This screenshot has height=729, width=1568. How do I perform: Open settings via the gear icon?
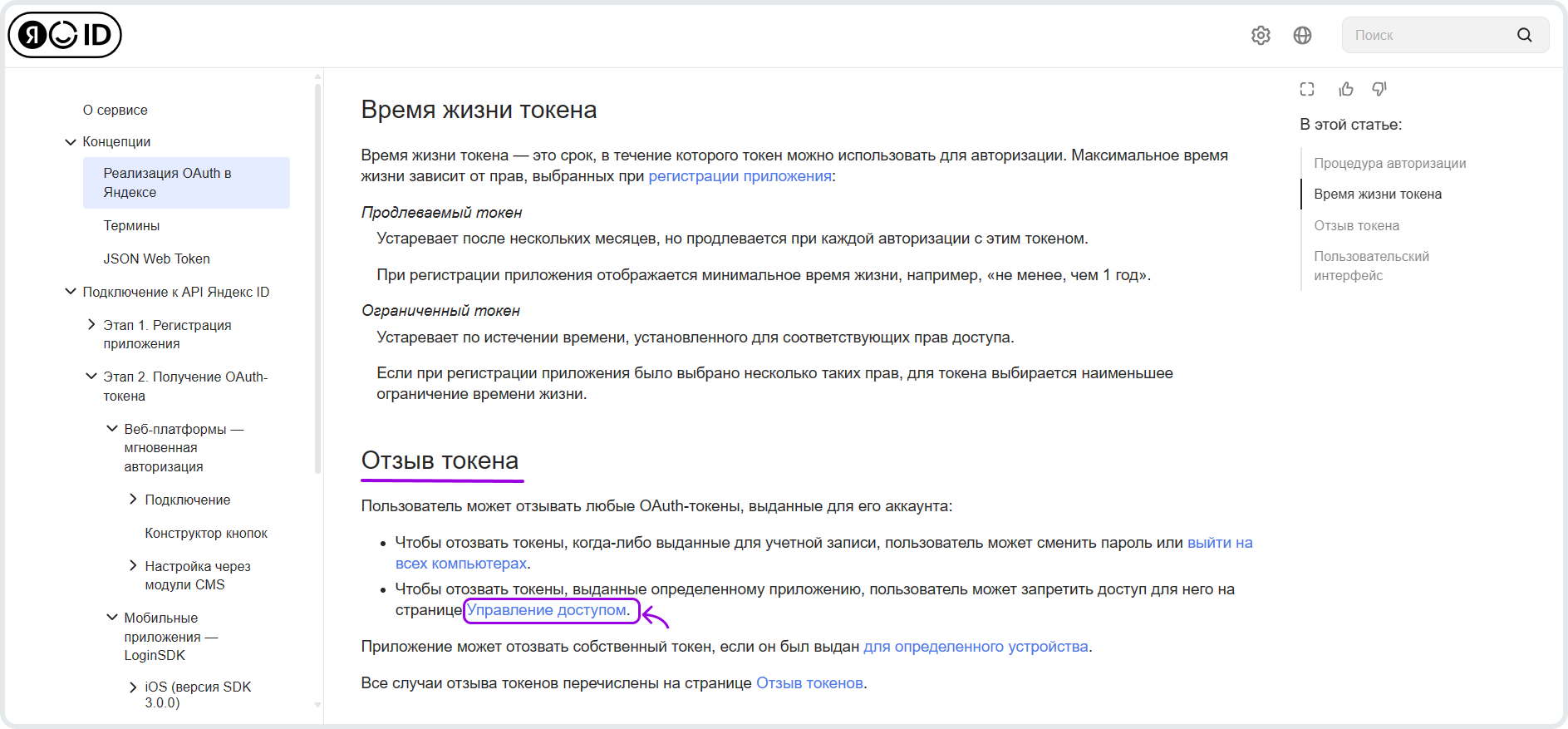point(1261,35)
